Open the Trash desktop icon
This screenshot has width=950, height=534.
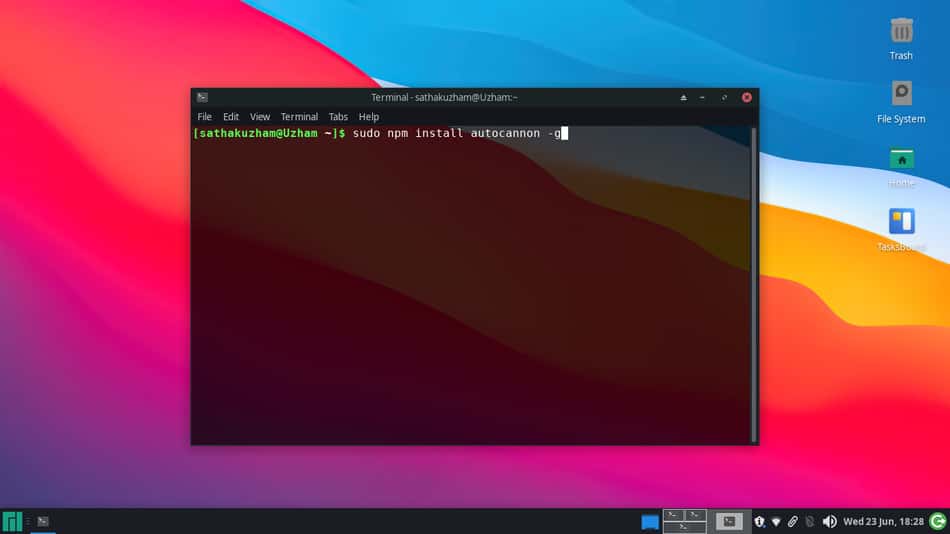coord(901,39)
